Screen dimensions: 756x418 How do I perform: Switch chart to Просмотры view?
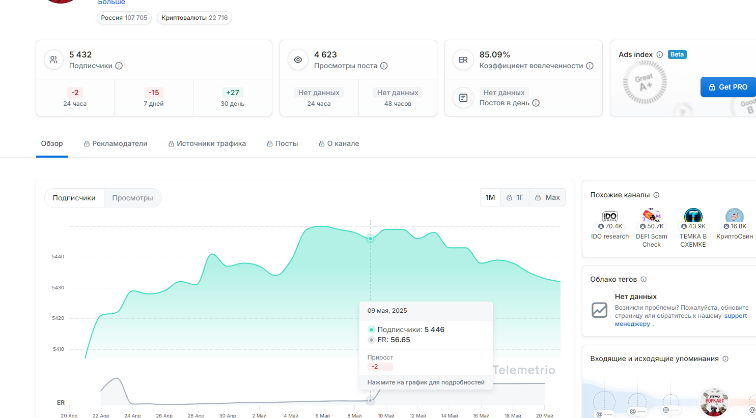(132, 198)
